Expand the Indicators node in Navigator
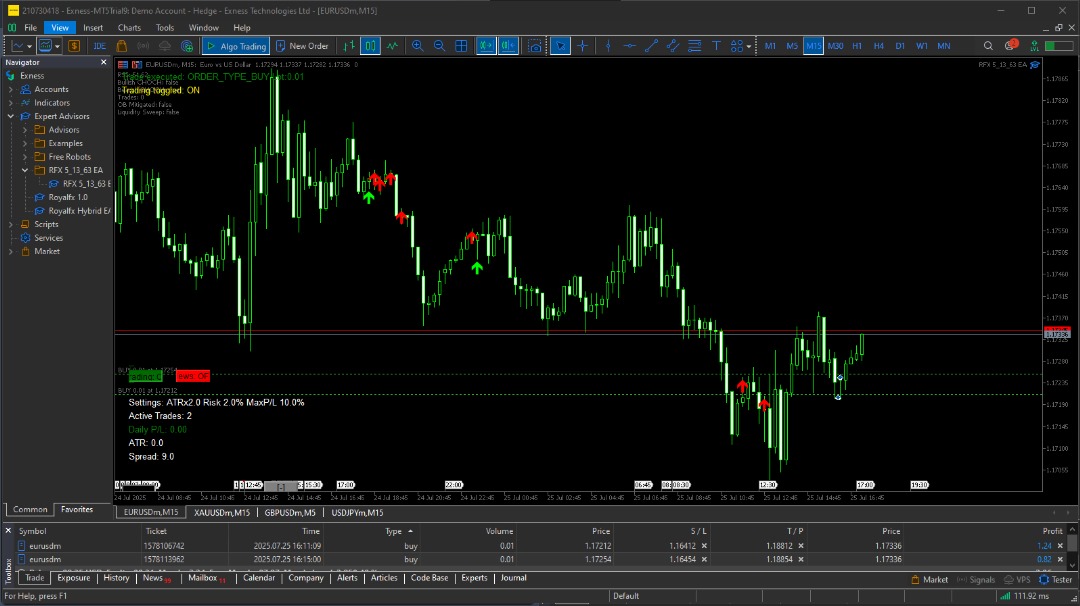 click(10, 103)
